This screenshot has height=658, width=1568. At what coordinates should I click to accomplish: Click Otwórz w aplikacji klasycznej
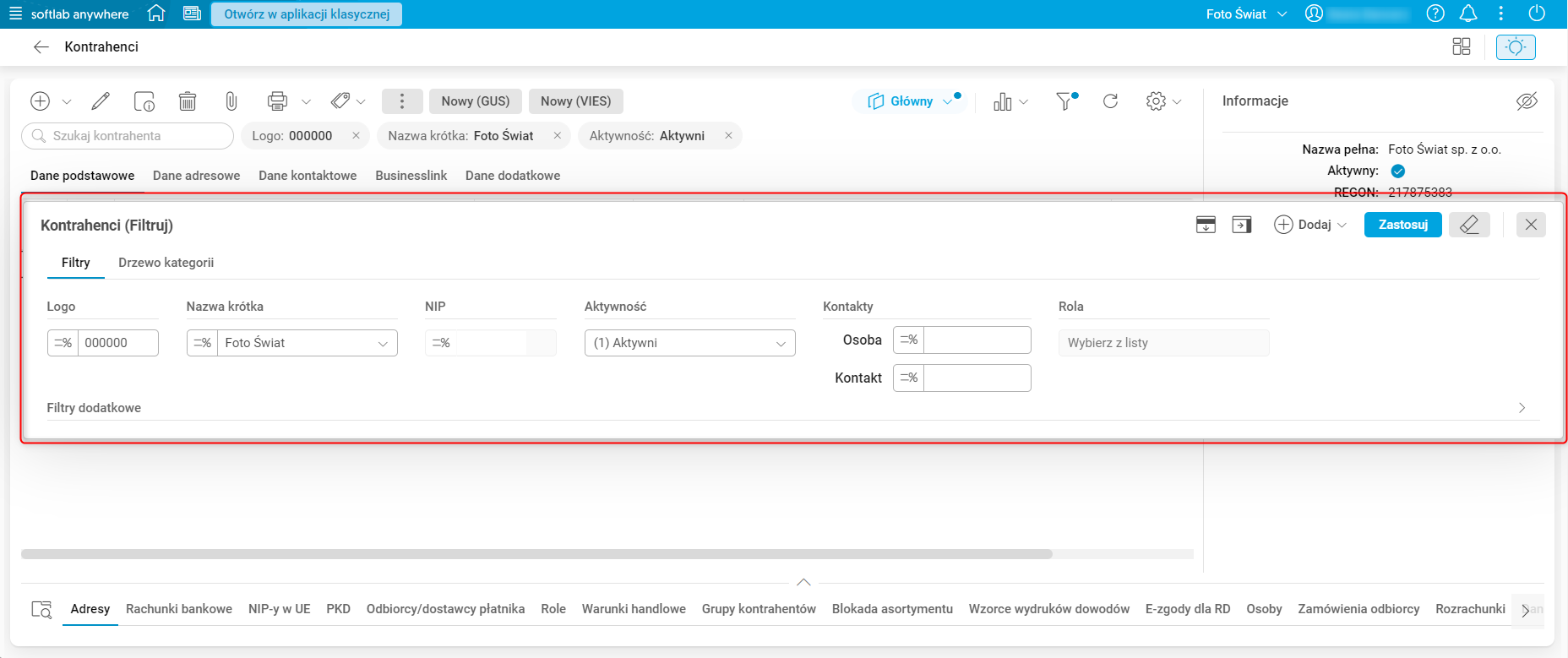click(x=307, y=14)
